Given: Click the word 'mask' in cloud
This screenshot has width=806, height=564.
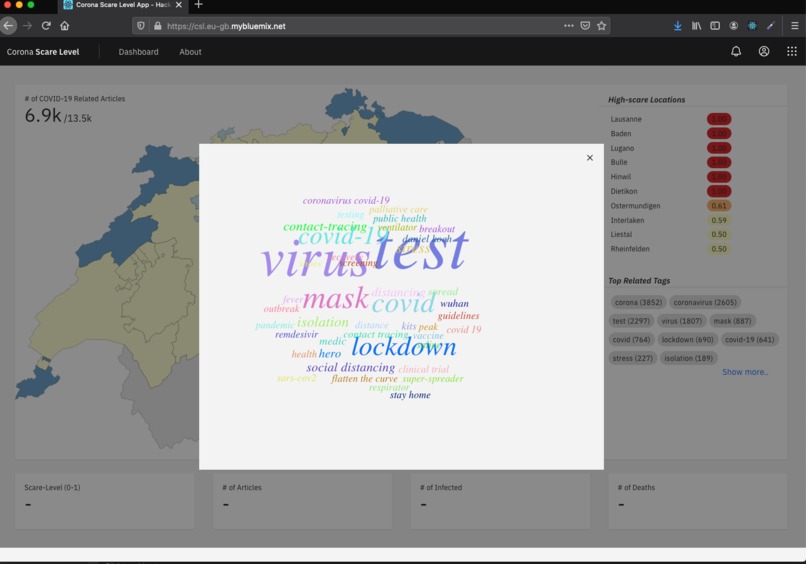Looking at the screenshot, I should click(335, 298).
